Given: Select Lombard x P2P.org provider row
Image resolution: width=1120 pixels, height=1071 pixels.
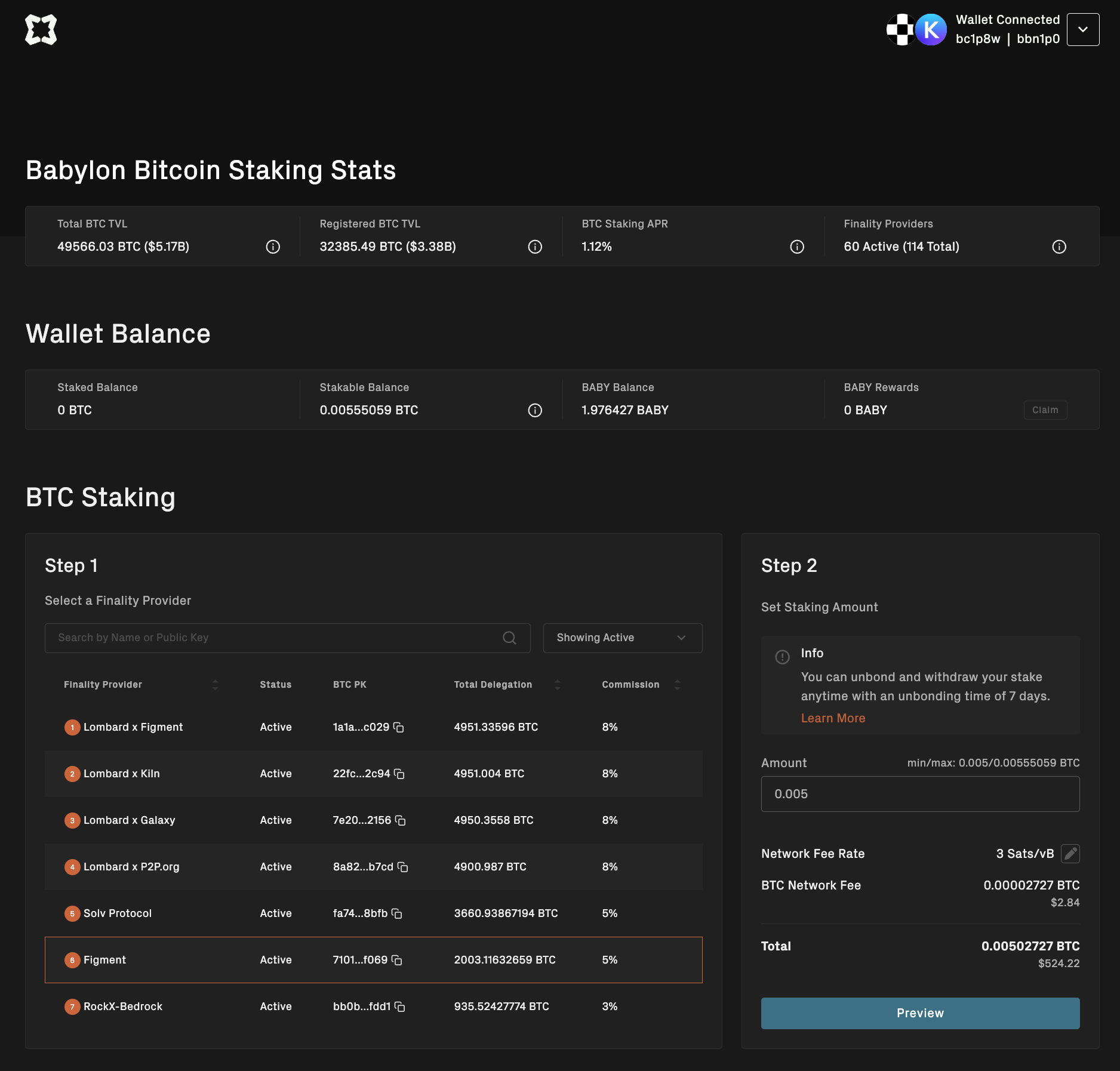Looking at the screenshot, I should coord(373,867).
